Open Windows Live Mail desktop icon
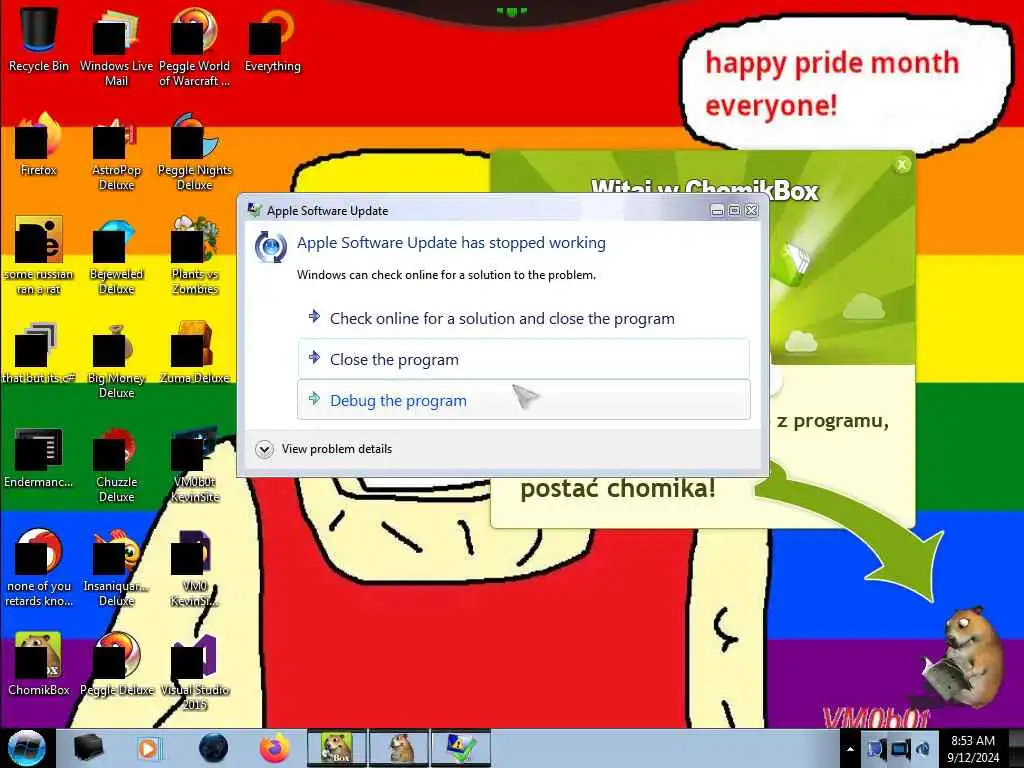The width and height of the screenshot is (1024, 768). (x=116, y=46)
